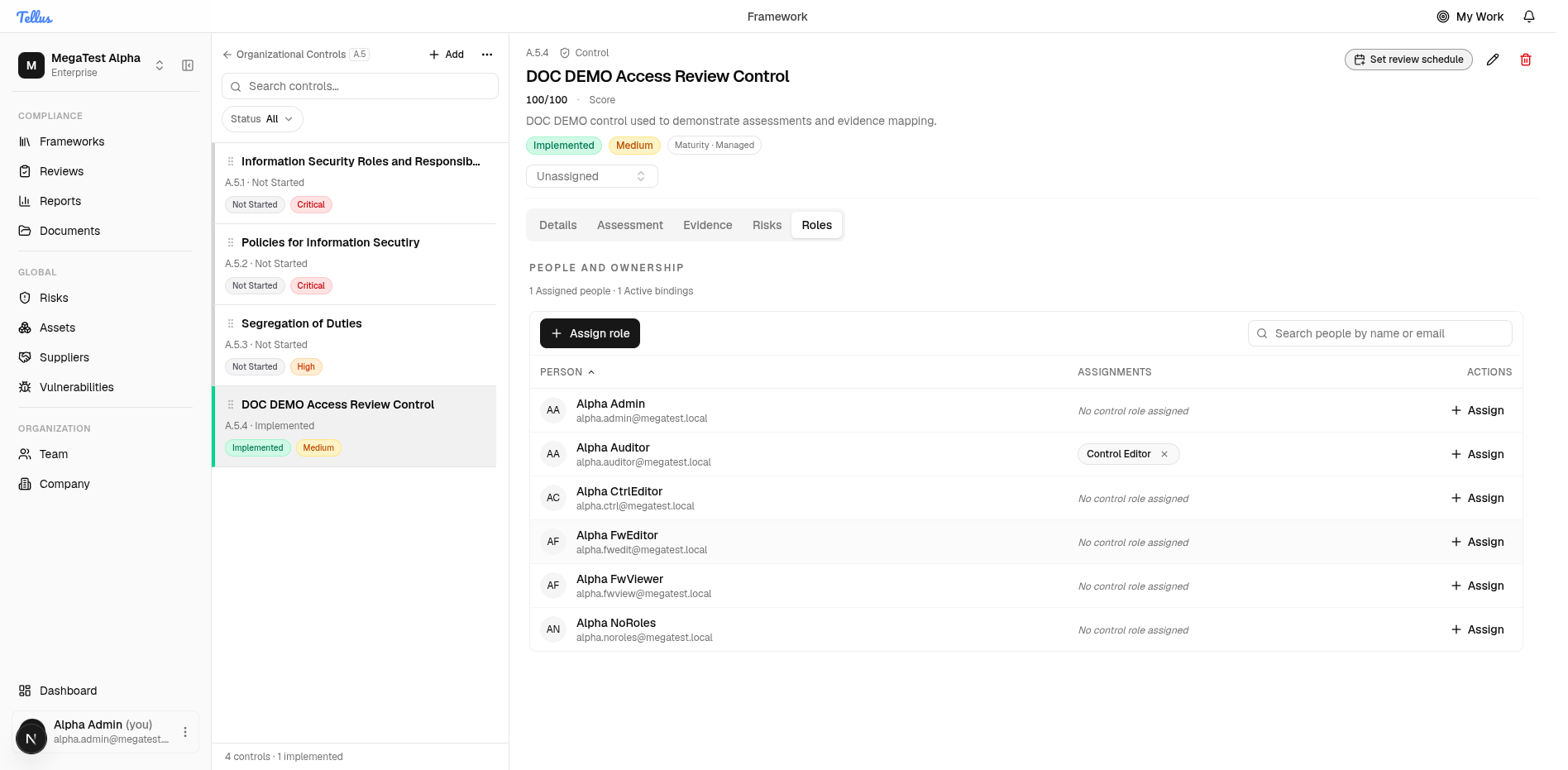Select Segregation of Duties control
The height and width of the screenshot is (770, 1568).
pos(356,345)
